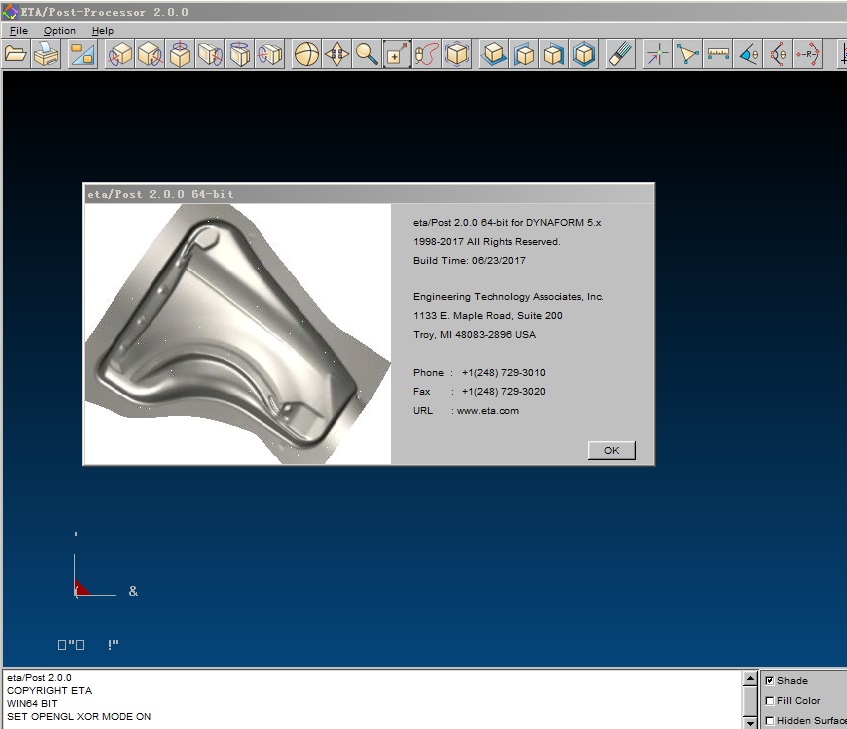The width and height of the screenshot is (847, 729).
Task: Click the '1133 E. Maple Road, Suite 200' address
Action: point(488,316)
